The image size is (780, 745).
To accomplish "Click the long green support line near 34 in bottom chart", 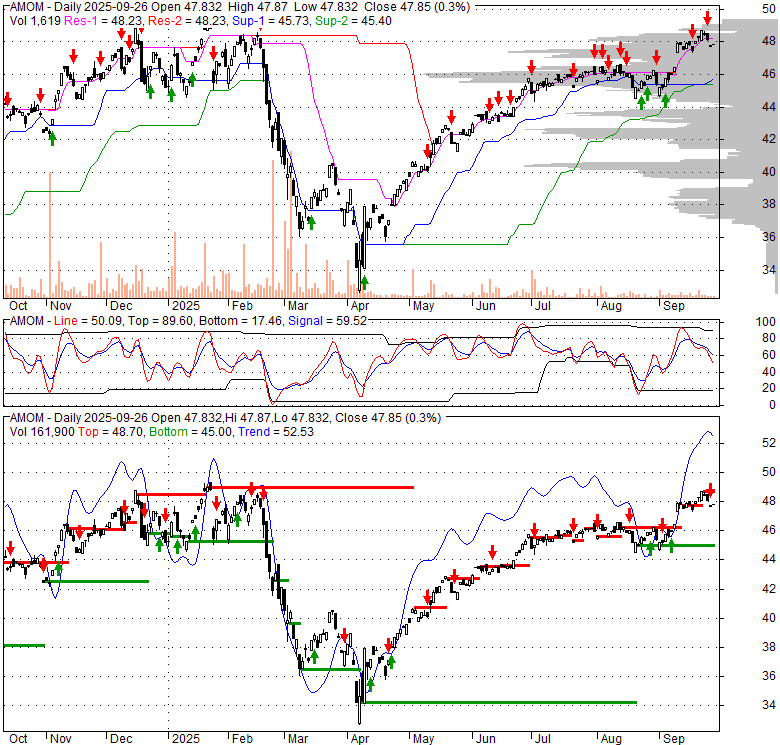I will point(500,702).
